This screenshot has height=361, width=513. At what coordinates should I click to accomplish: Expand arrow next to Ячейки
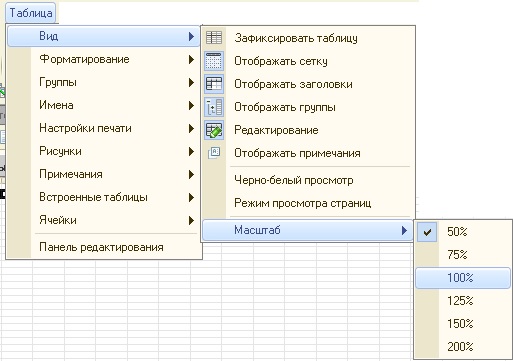tap(191, 220)
